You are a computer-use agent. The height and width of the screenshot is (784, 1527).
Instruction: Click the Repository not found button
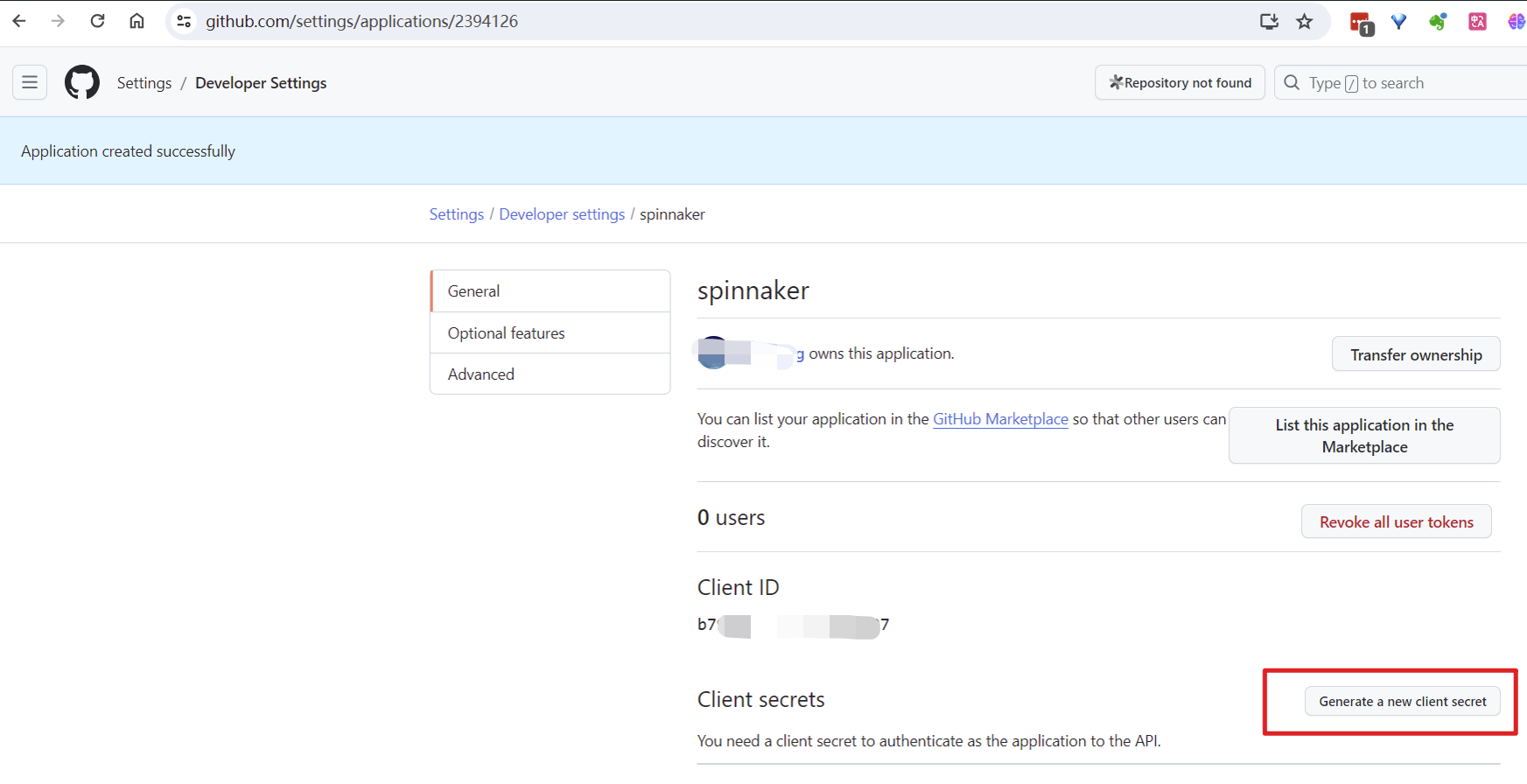pyautogui.click(x=1180, y=82)
